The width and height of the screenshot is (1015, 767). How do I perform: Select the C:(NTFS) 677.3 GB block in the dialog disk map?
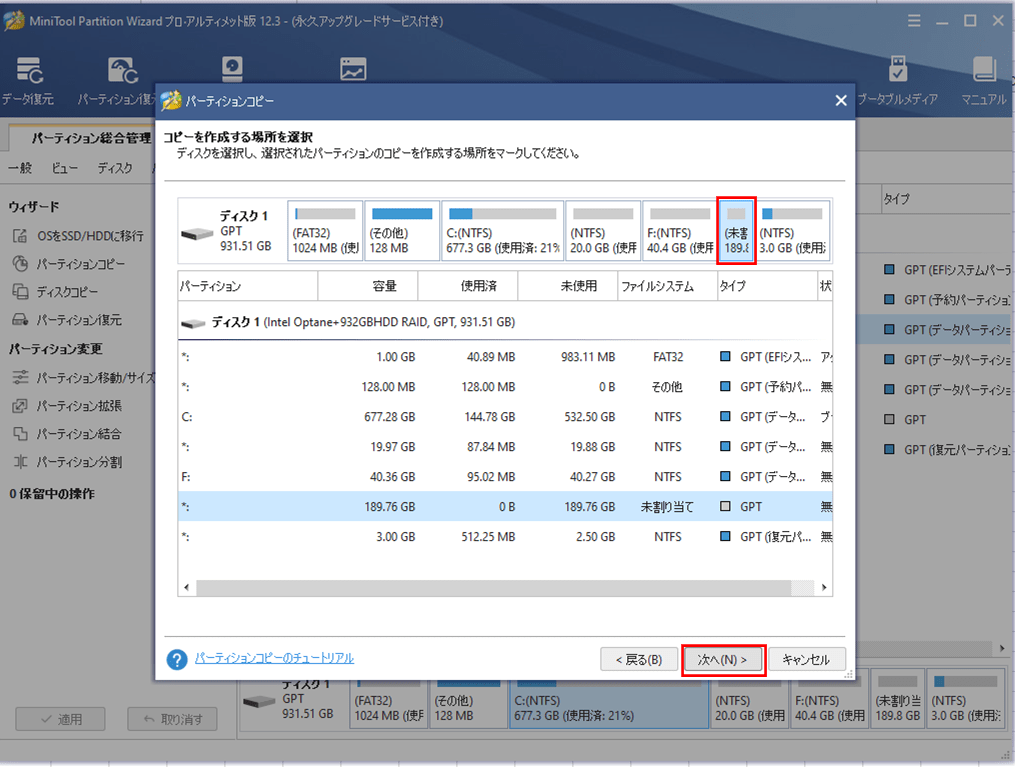[502, 230]
